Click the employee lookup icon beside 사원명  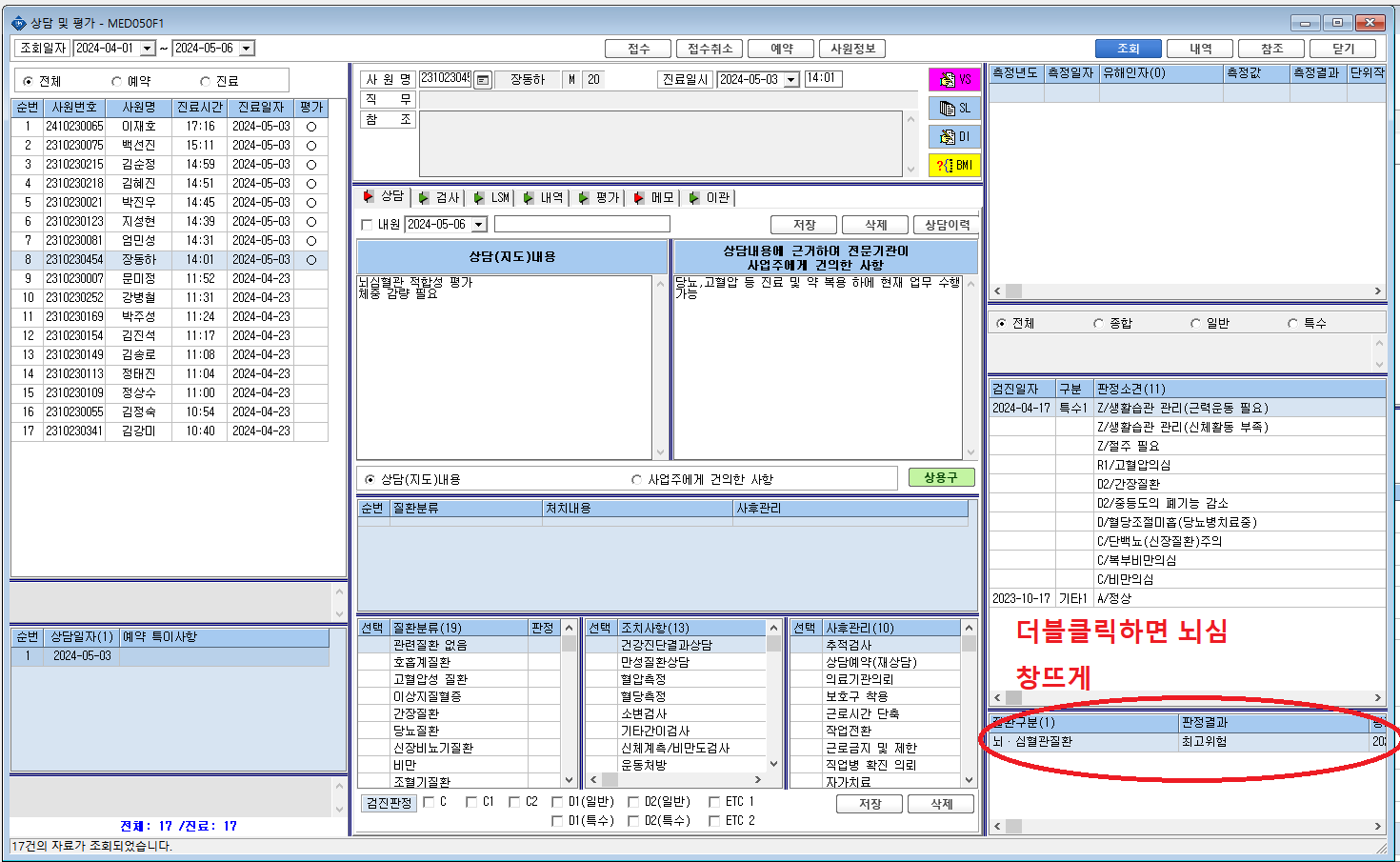pos(483,80)
